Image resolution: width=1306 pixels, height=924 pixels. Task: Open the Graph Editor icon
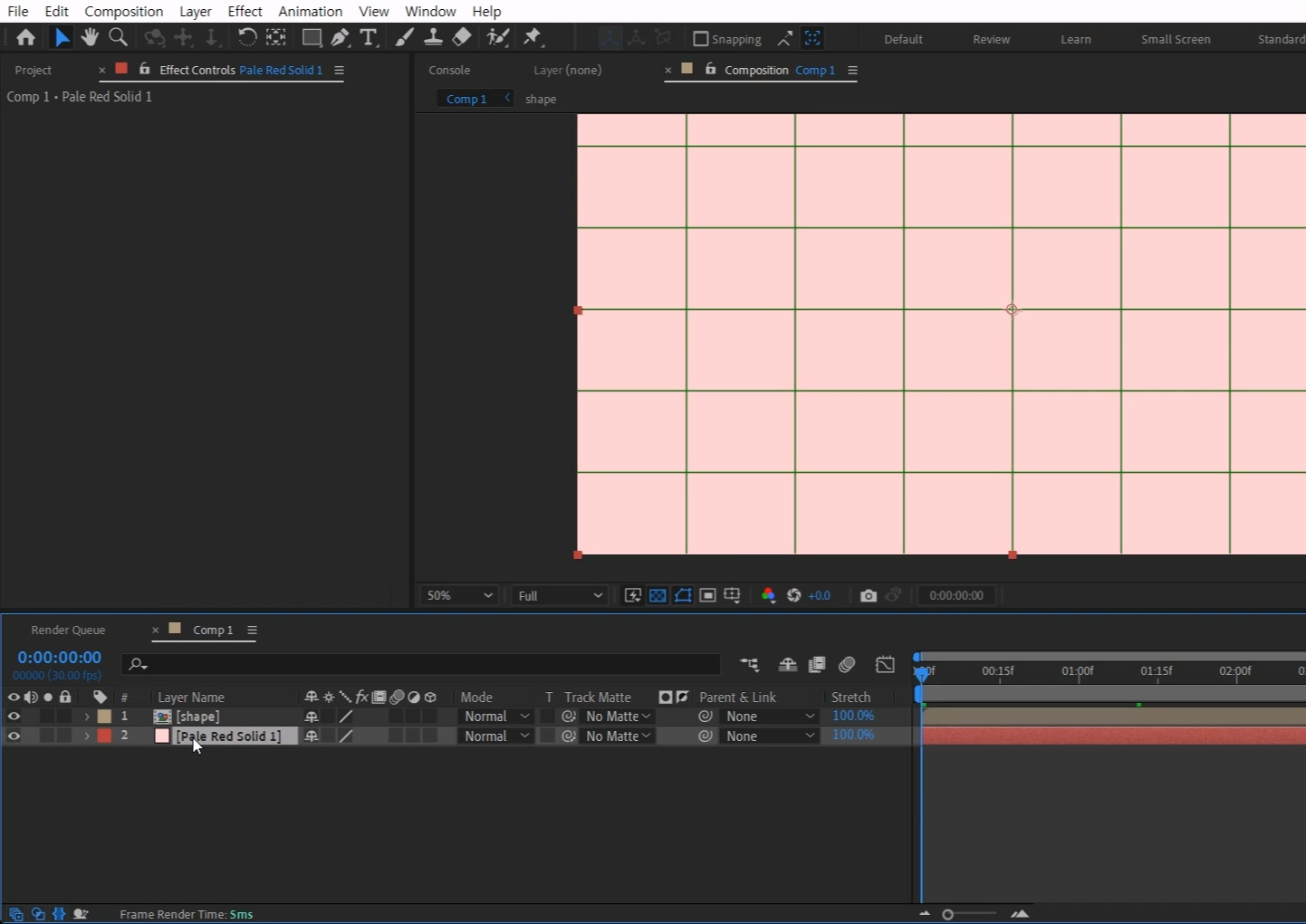click(885, 665)
